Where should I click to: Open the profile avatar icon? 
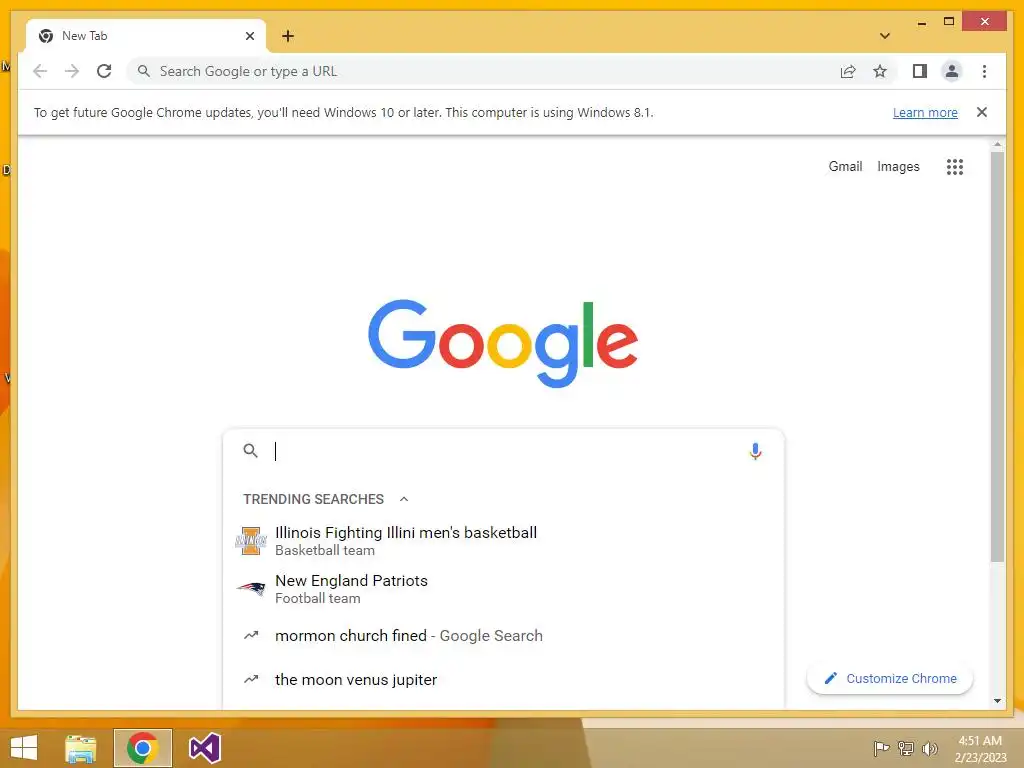(x=952, y=71)
